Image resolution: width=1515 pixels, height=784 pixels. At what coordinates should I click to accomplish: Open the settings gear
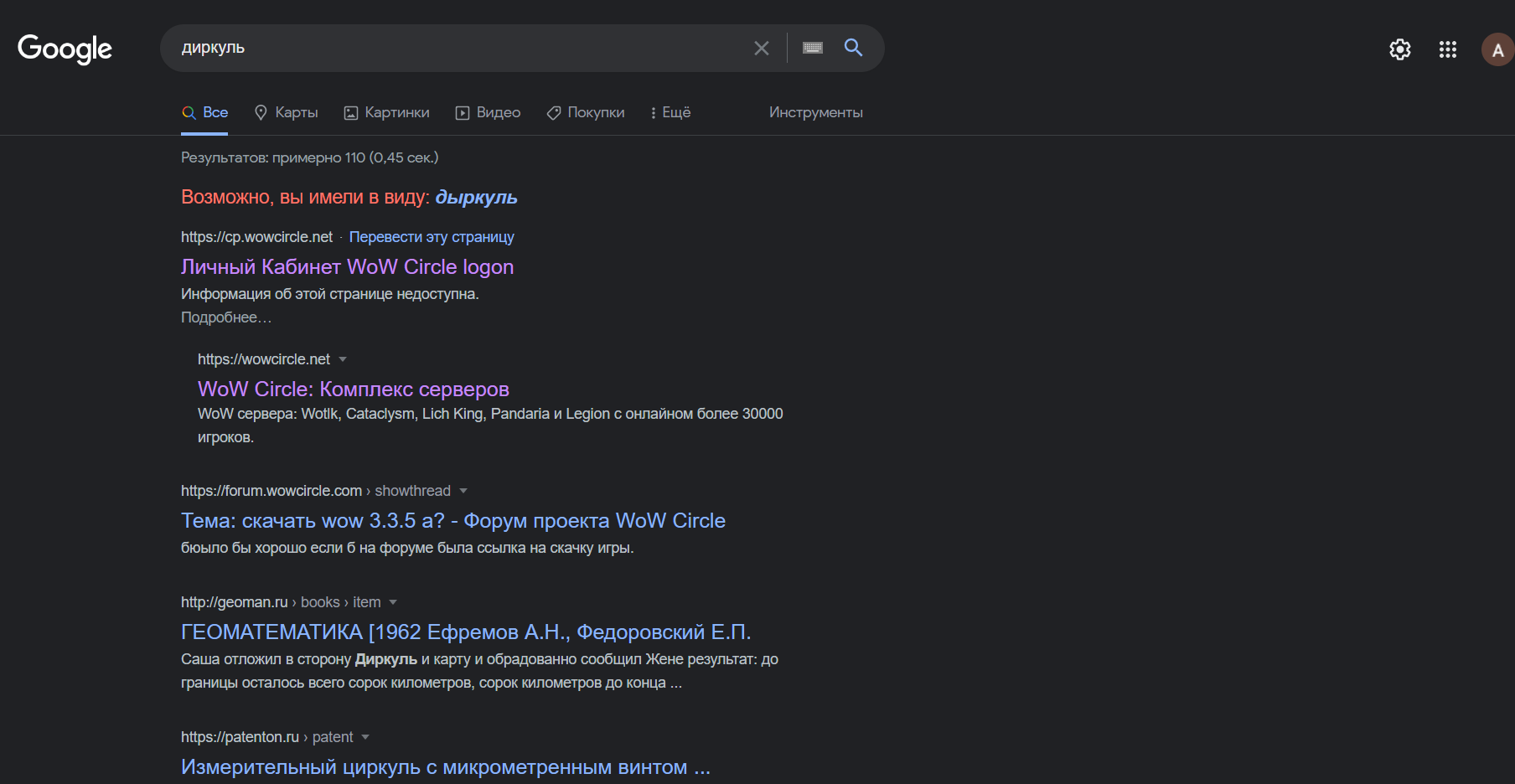tap(1400, 49)
